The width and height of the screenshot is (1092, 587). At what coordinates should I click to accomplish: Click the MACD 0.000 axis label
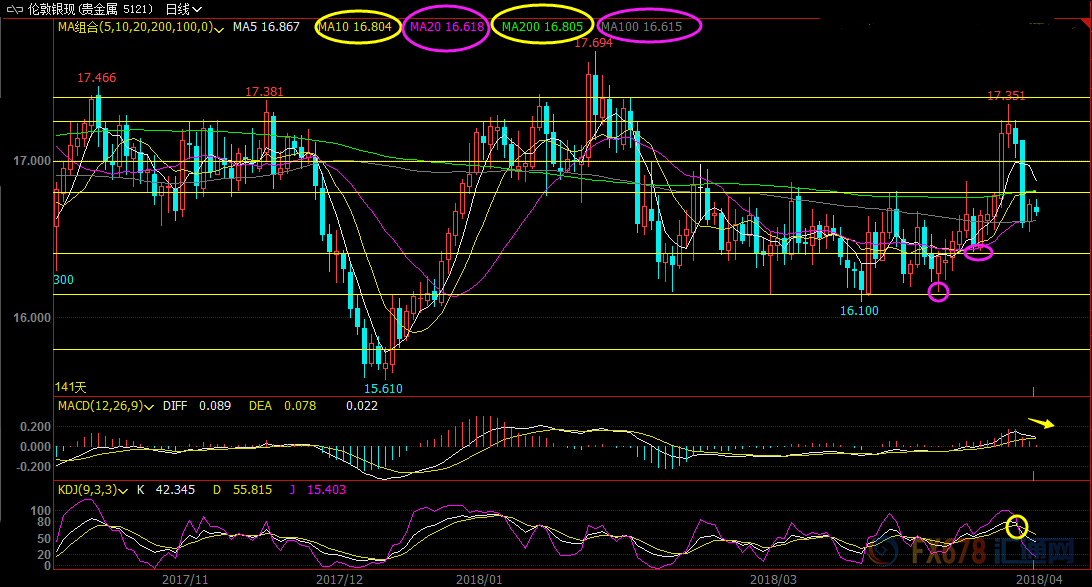point(36,447)
